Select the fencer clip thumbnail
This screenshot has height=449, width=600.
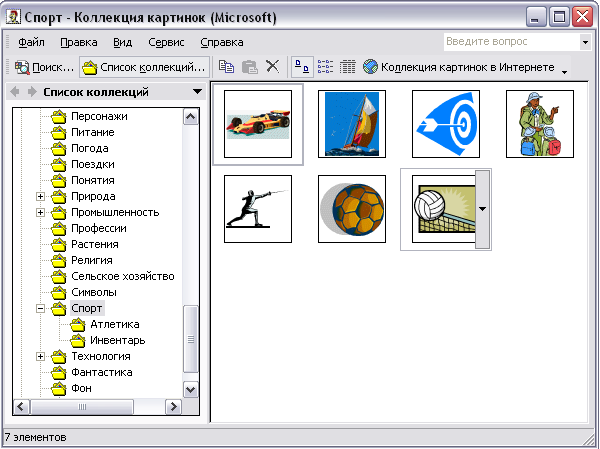[x=258, y=209]
